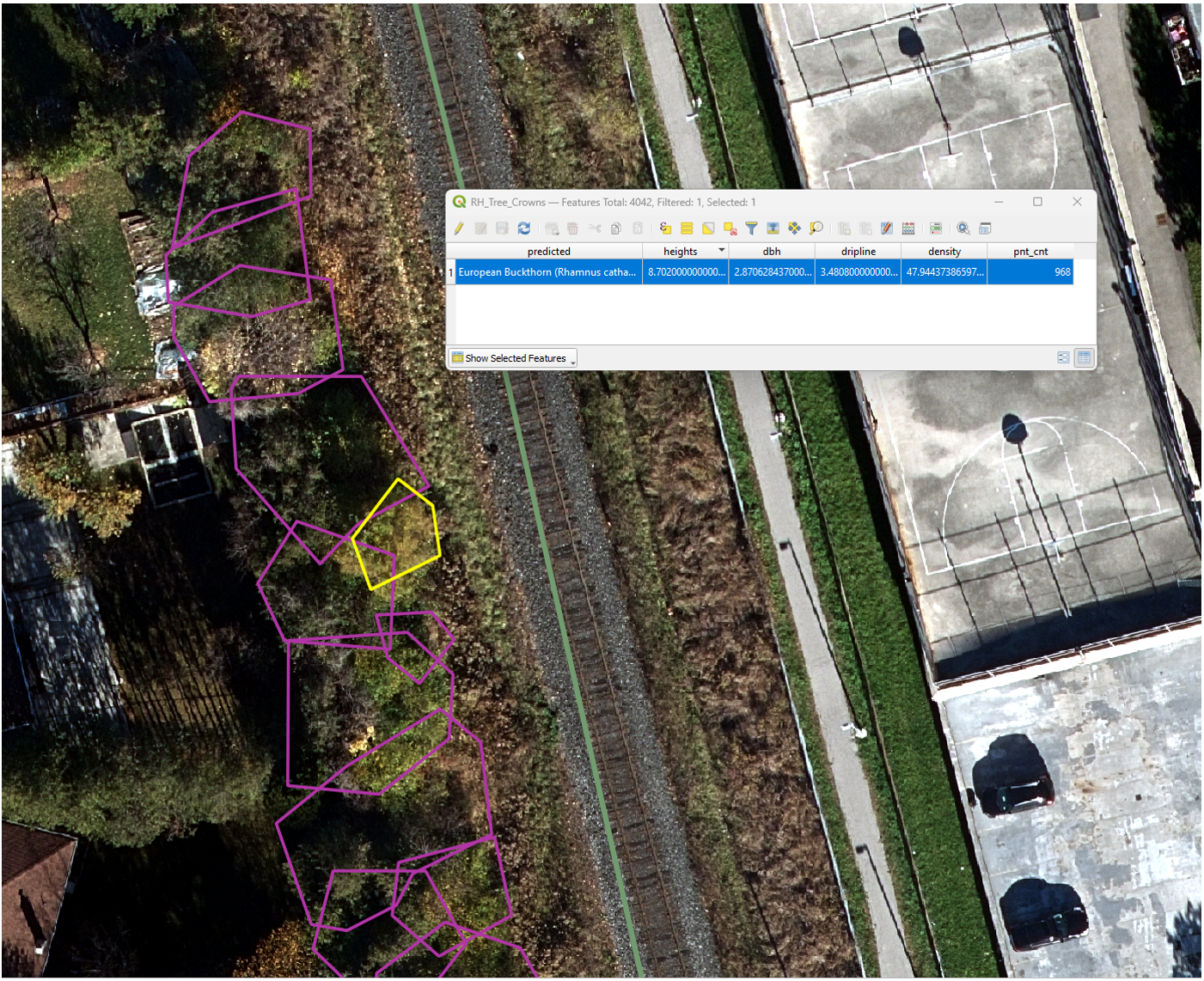Save edits using the save icon

pyautogui.click(x=502, y=228)
